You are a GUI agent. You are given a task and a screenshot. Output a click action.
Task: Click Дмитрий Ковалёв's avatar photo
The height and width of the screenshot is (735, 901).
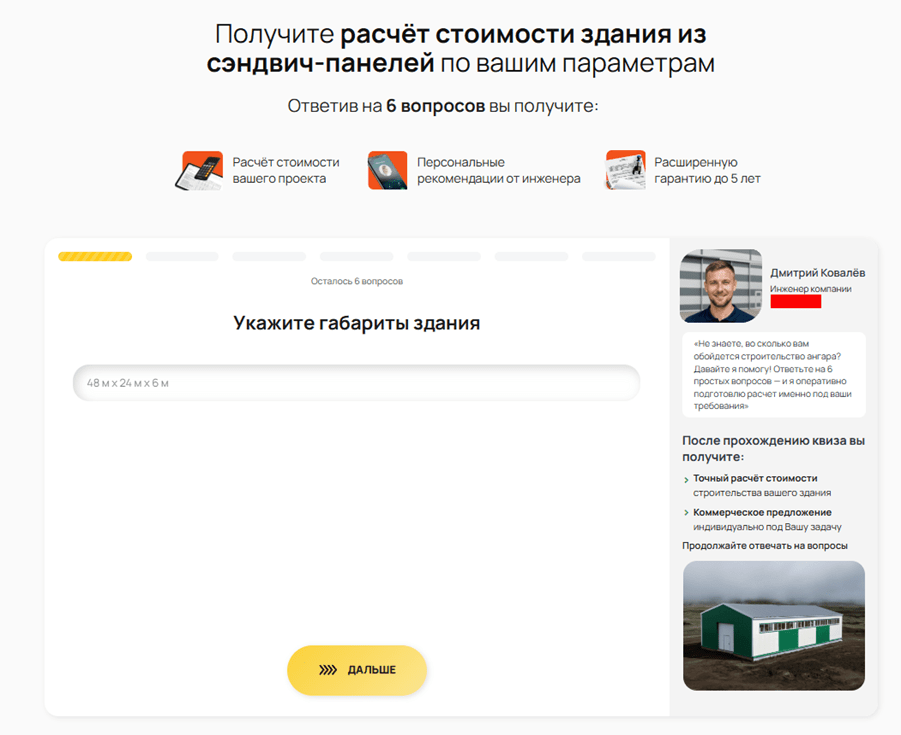click(720, 286)
